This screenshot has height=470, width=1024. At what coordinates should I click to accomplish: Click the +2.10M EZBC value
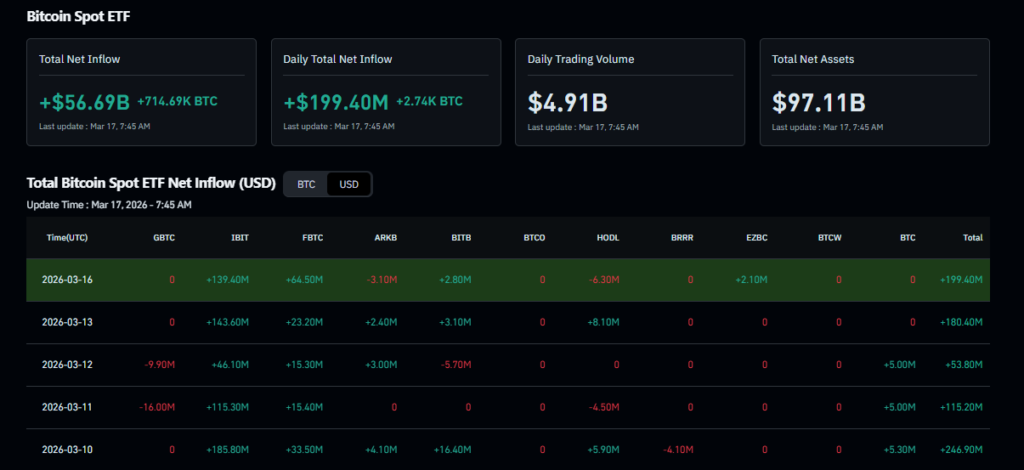[750, 279]
